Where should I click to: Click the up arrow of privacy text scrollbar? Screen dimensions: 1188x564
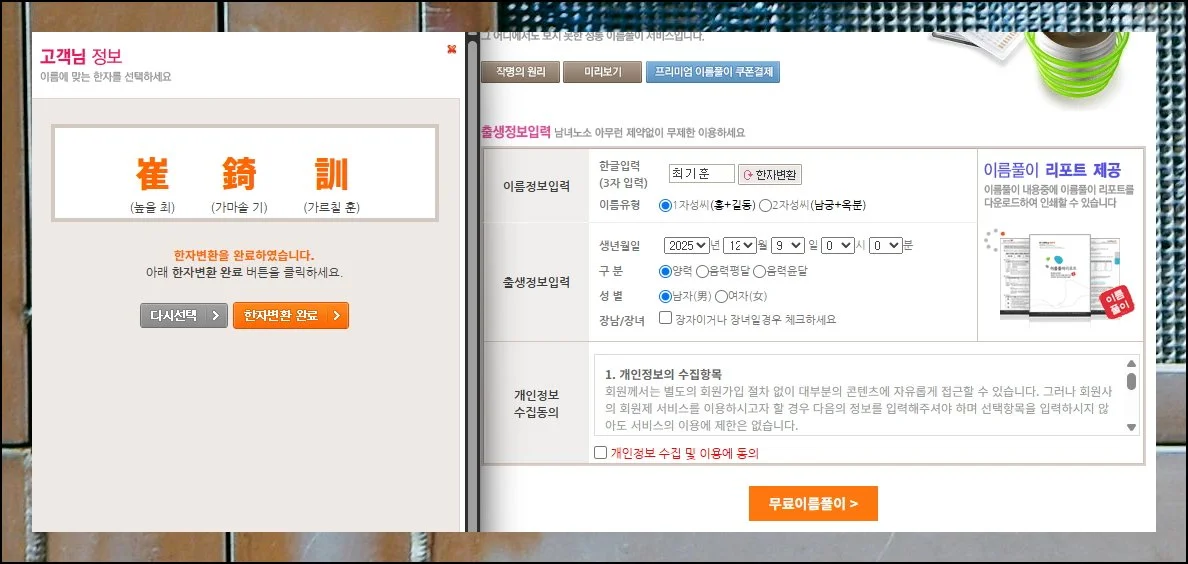click(x=1131, y=364)
